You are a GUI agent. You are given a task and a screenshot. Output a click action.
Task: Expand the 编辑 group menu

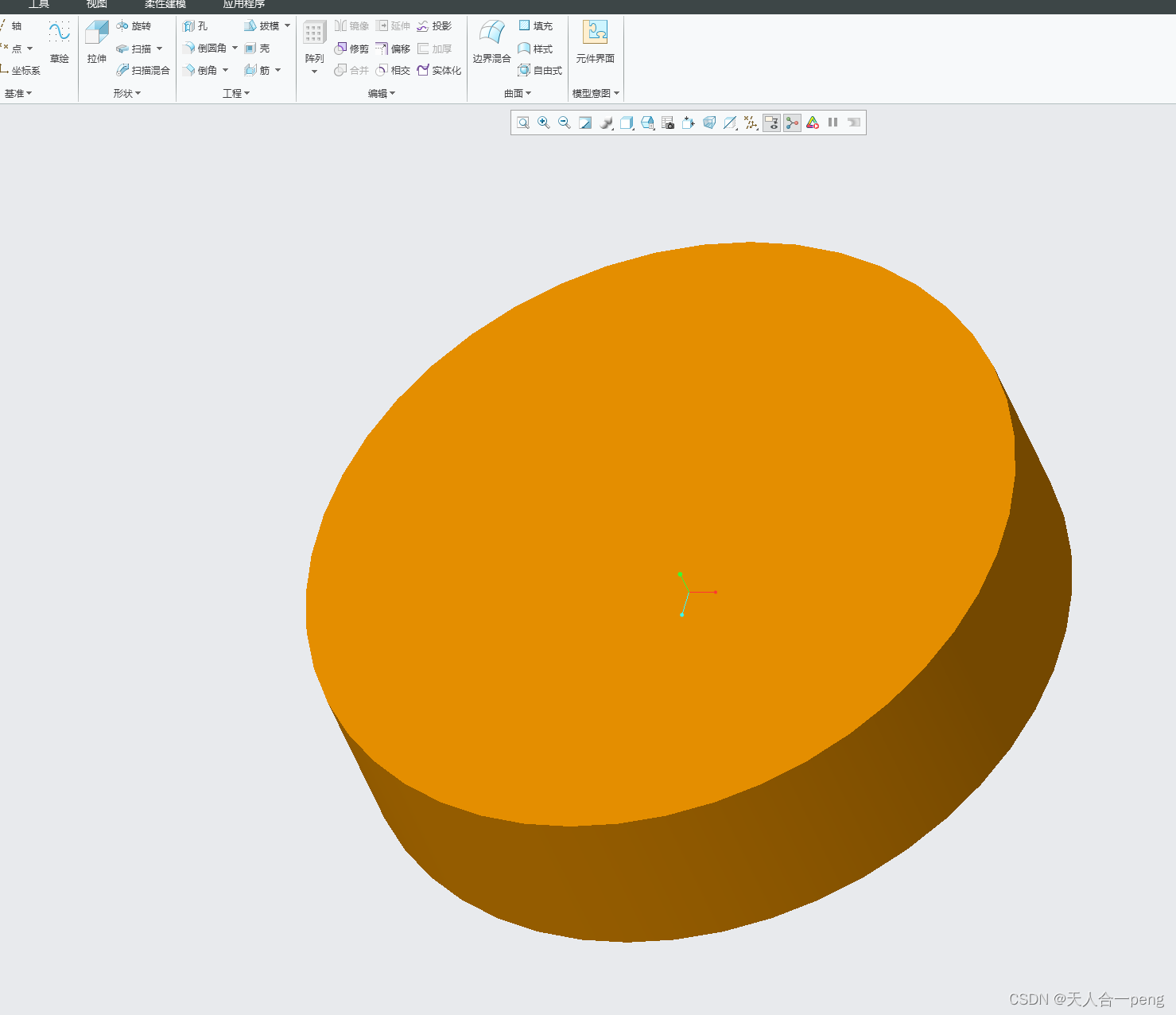point(382,93)
